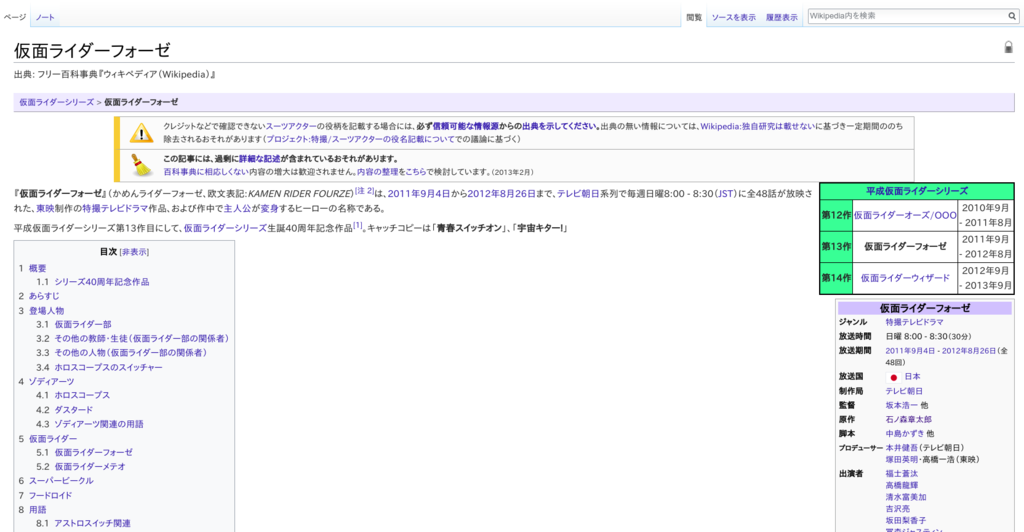The height and width of the screenshot is (532, 1024).
Task: Click the broom cleanup notice icon
Action: (x=141, y=165)
